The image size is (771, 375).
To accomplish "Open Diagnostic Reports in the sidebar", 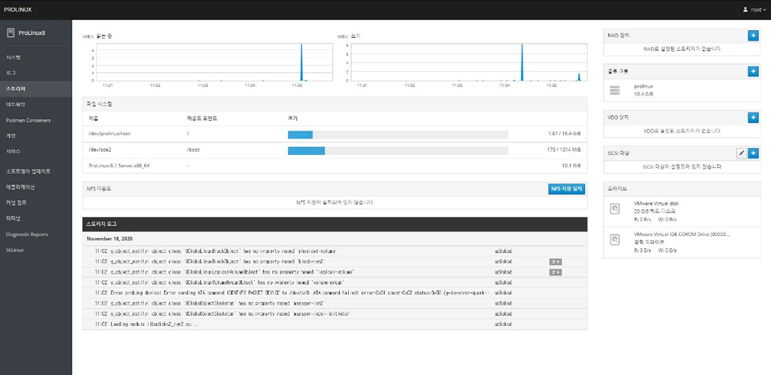I will click(36, 234).
